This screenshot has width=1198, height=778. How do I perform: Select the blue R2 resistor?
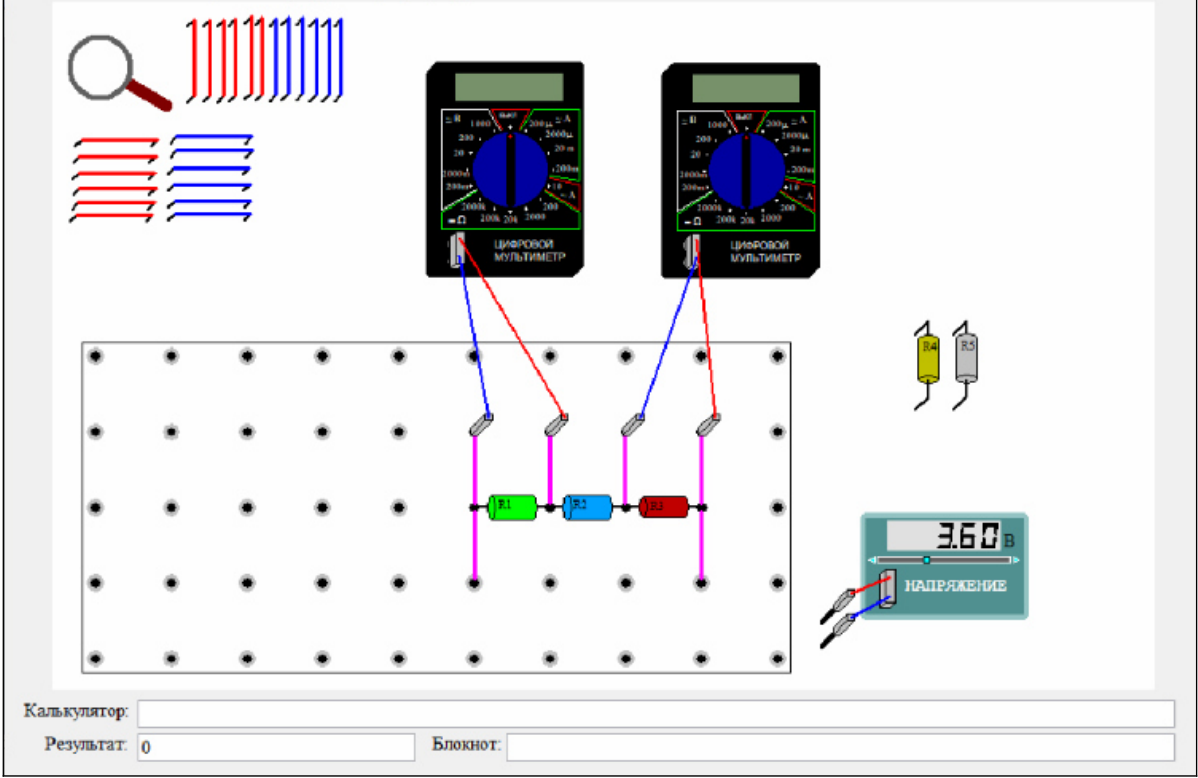(587, 507)
